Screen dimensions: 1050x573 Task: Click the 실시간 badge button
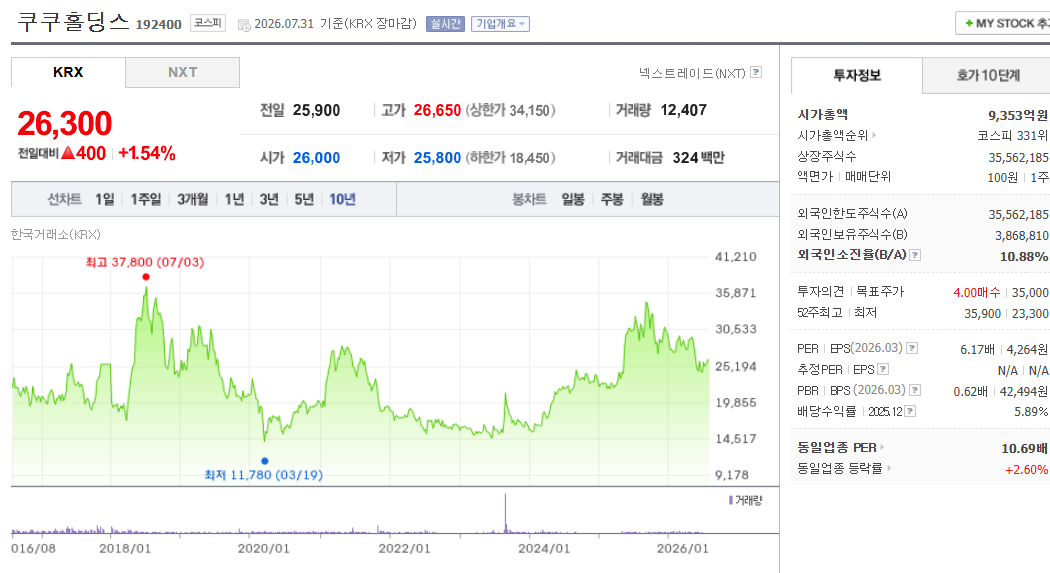[445, 24]
